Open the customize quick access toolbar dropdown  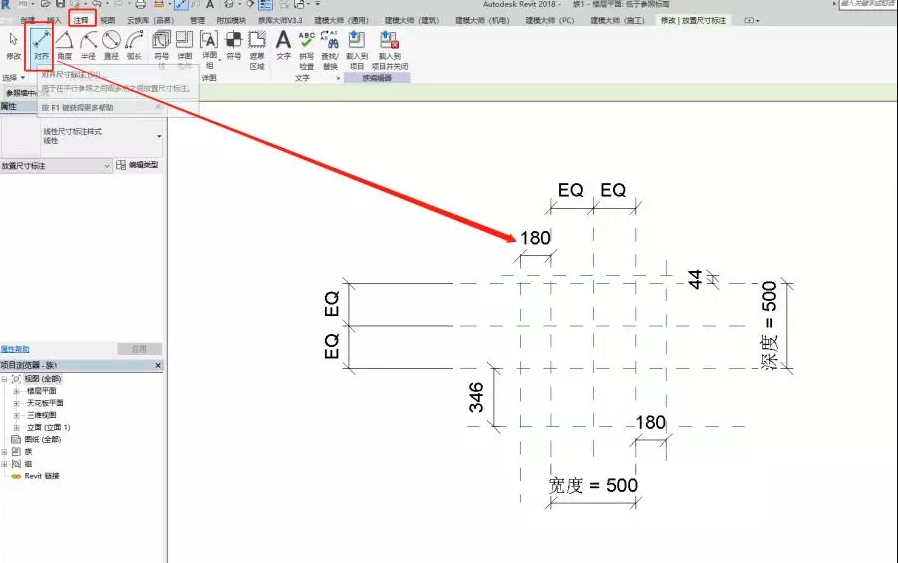[317, 4]
